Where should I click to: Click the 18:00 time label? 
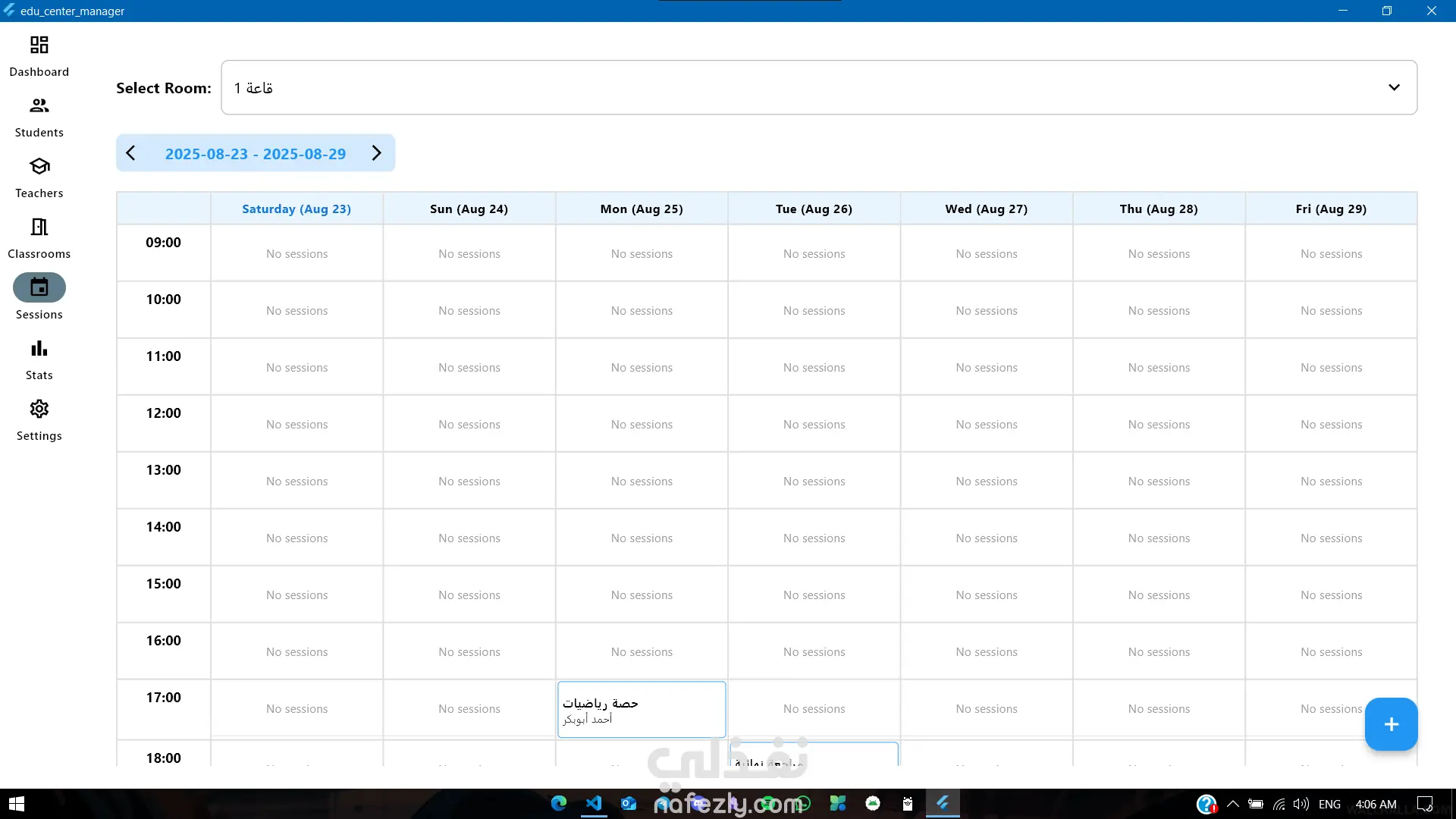click(x=163, y=758)
